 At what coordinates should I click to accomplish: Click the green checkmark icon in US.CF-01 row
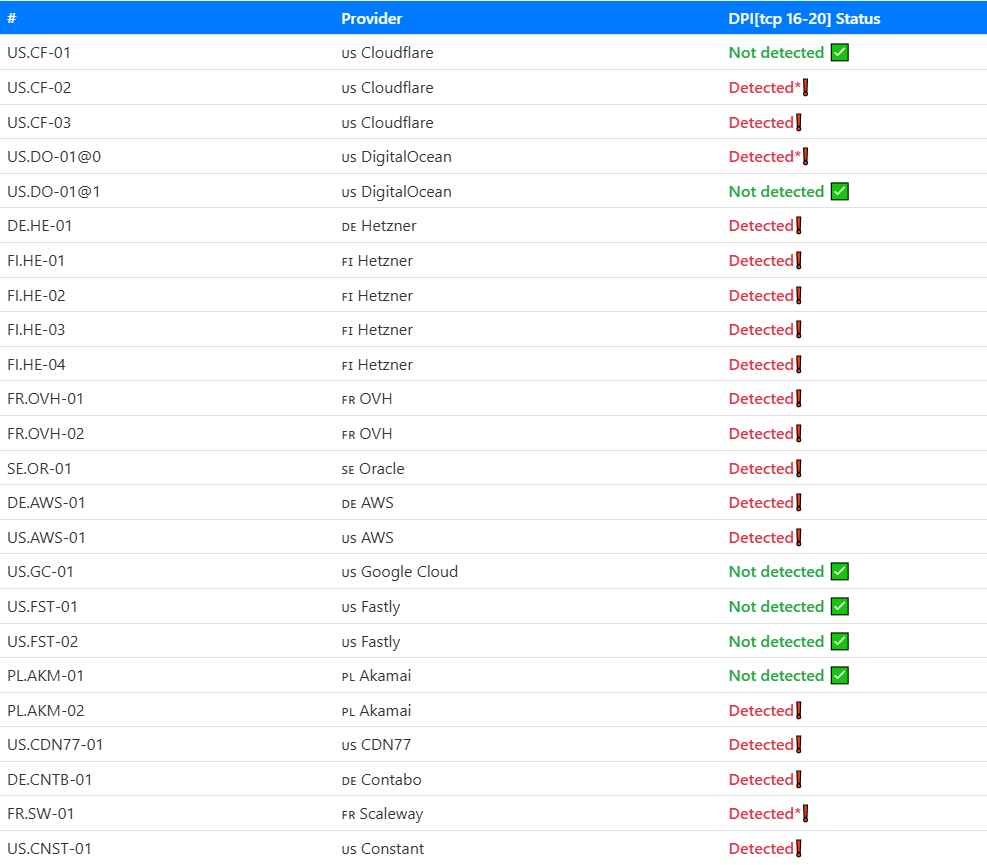click(x=840, y=52)
